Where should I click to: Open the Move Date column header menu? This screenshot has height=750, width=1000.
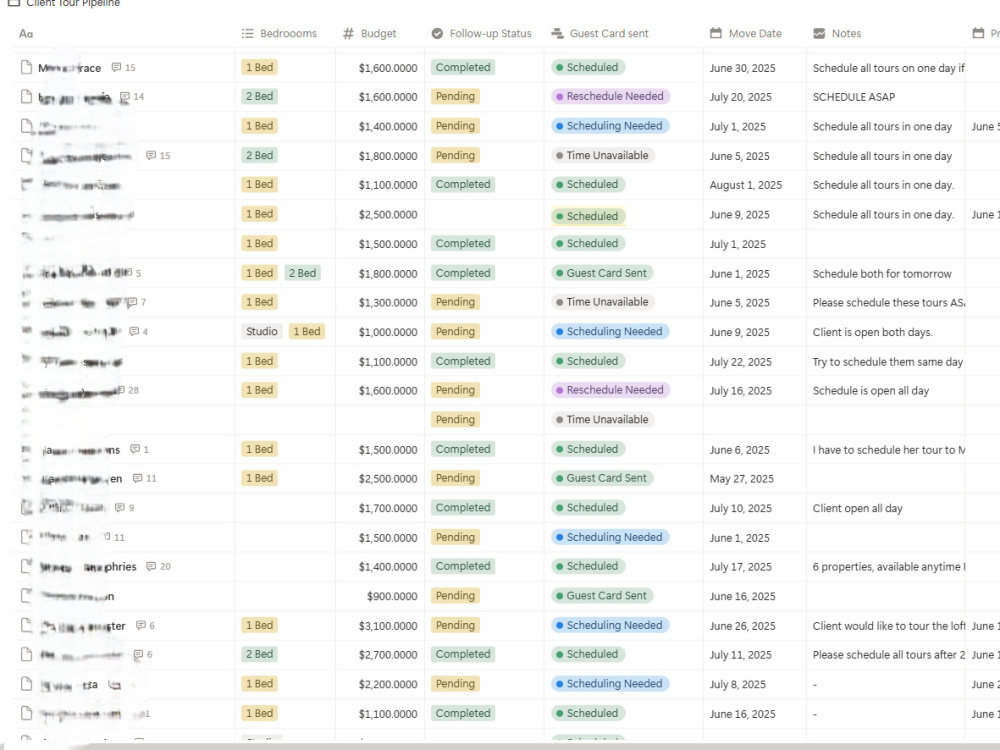[x=746, y=33]
